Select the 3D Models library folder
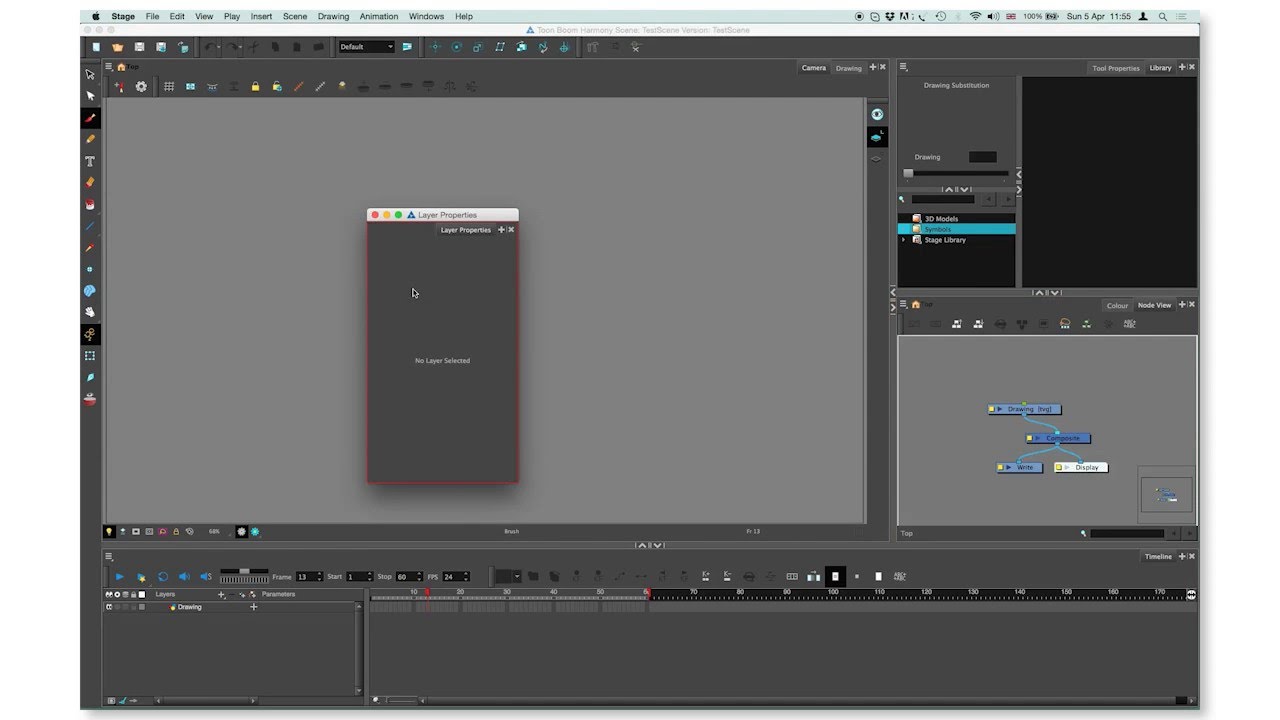This screenshot has width=1280, height=720. pyautogui.click(x=957, y=219)
